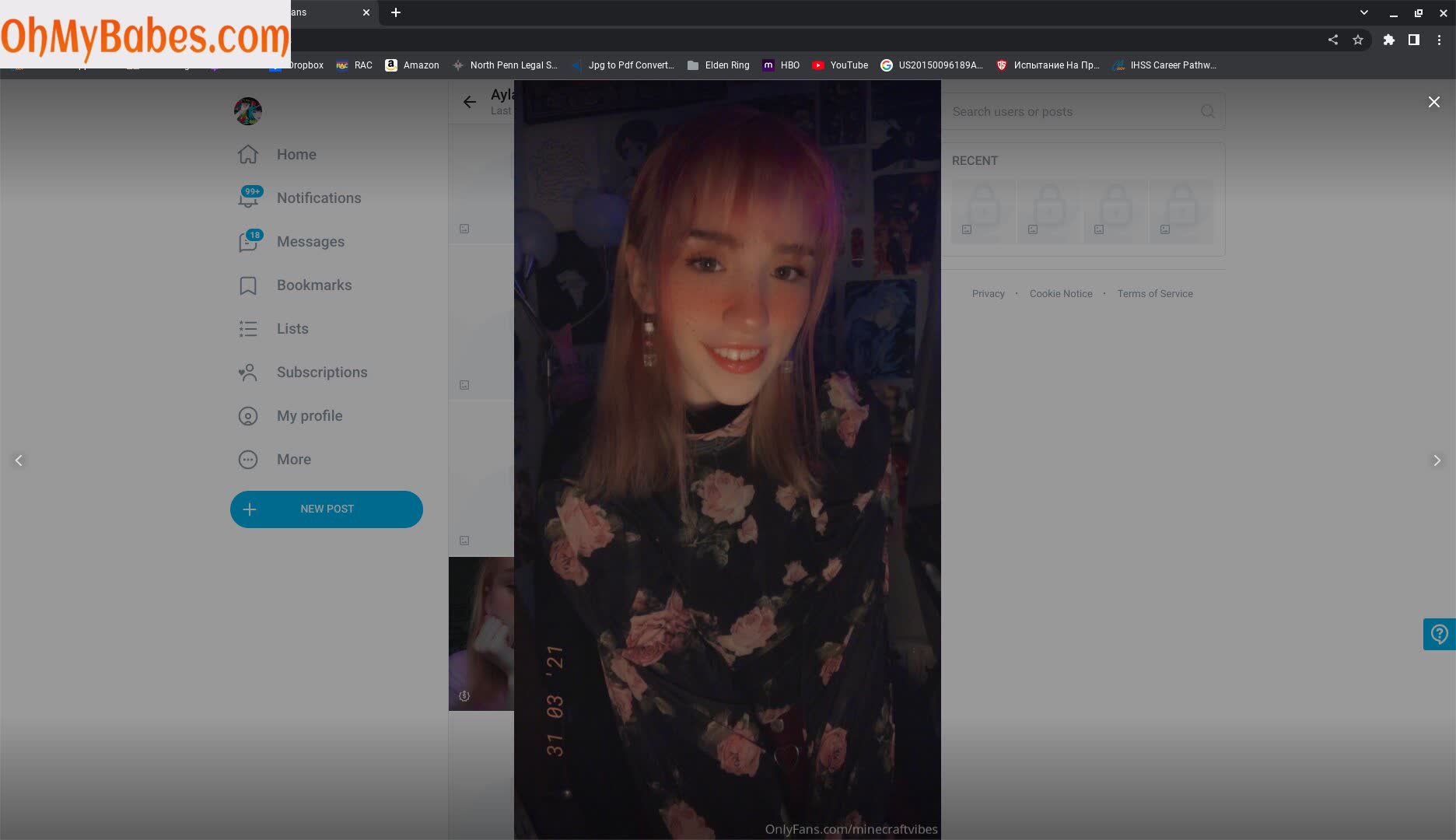The image size is (1456, 840).
Task: Open Messages with 18 badge
Action: (x=291, y=241)
